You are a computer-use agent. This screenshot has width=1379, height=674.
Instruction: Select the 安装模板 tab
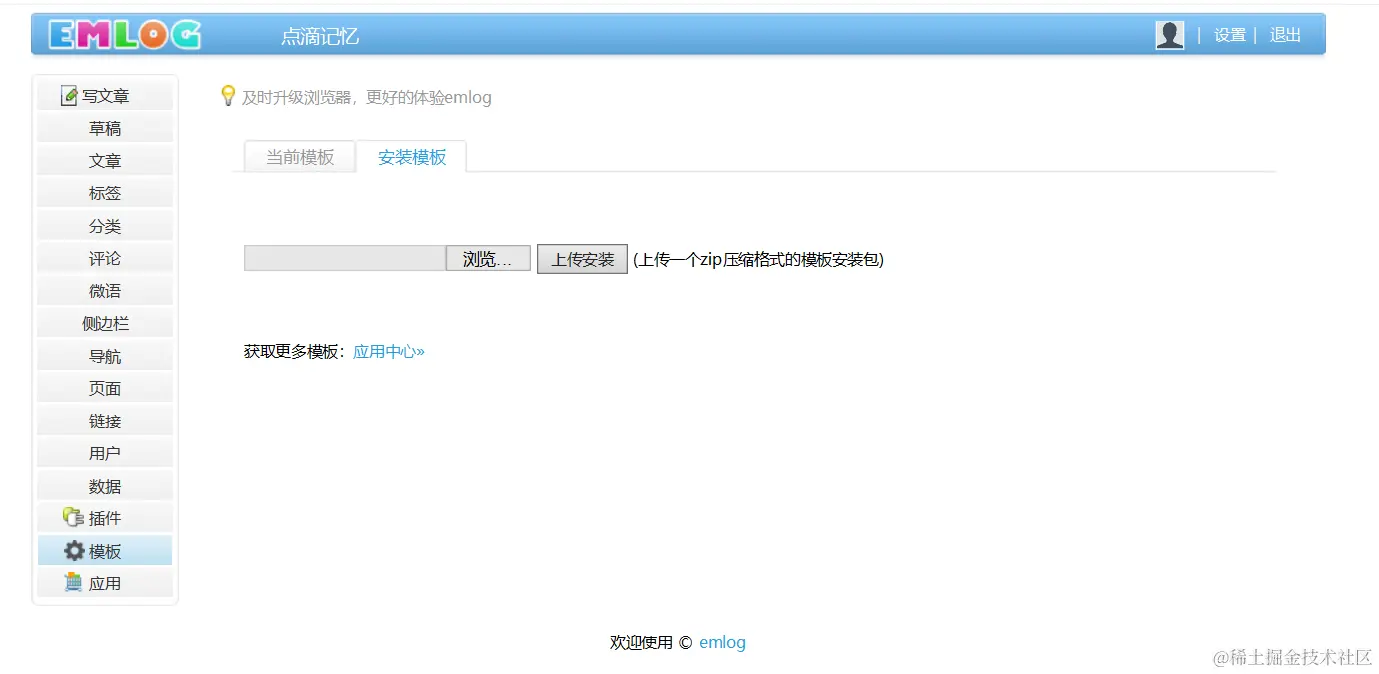click(412, 156)
